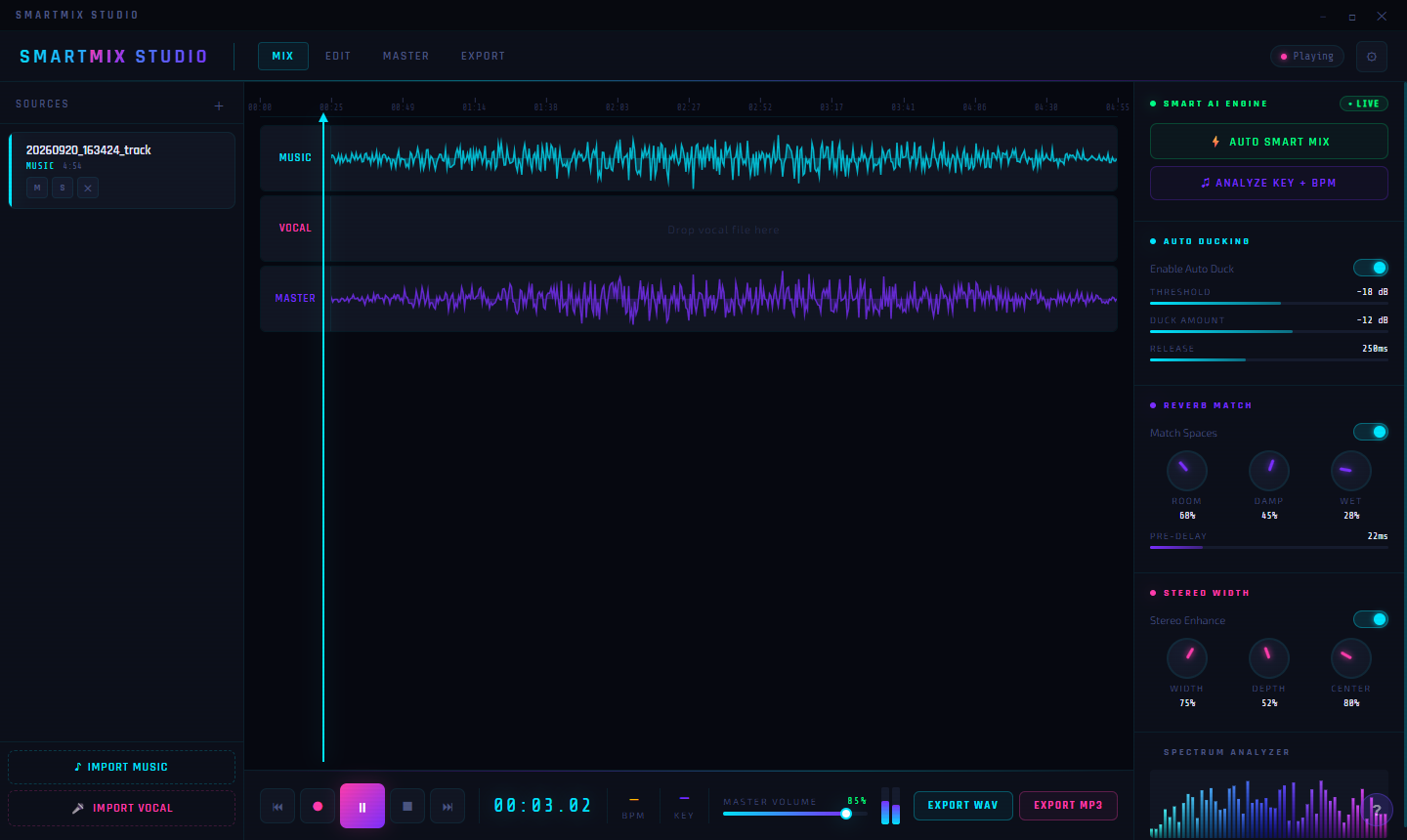Adjust the Room reverb knob
Image resolution: width=1407 pixels, height=840 pixels.
tap(1187, 471)
